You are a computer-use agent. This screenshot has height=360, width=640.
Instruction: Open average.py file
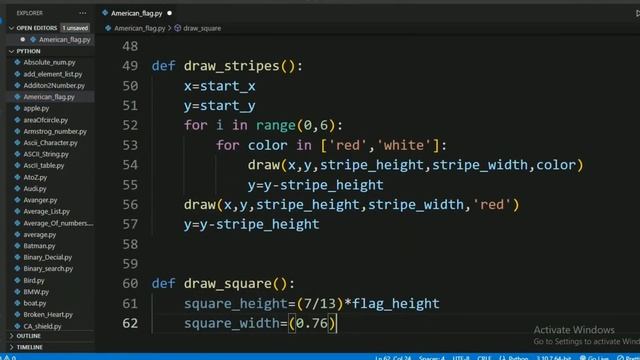40,235
